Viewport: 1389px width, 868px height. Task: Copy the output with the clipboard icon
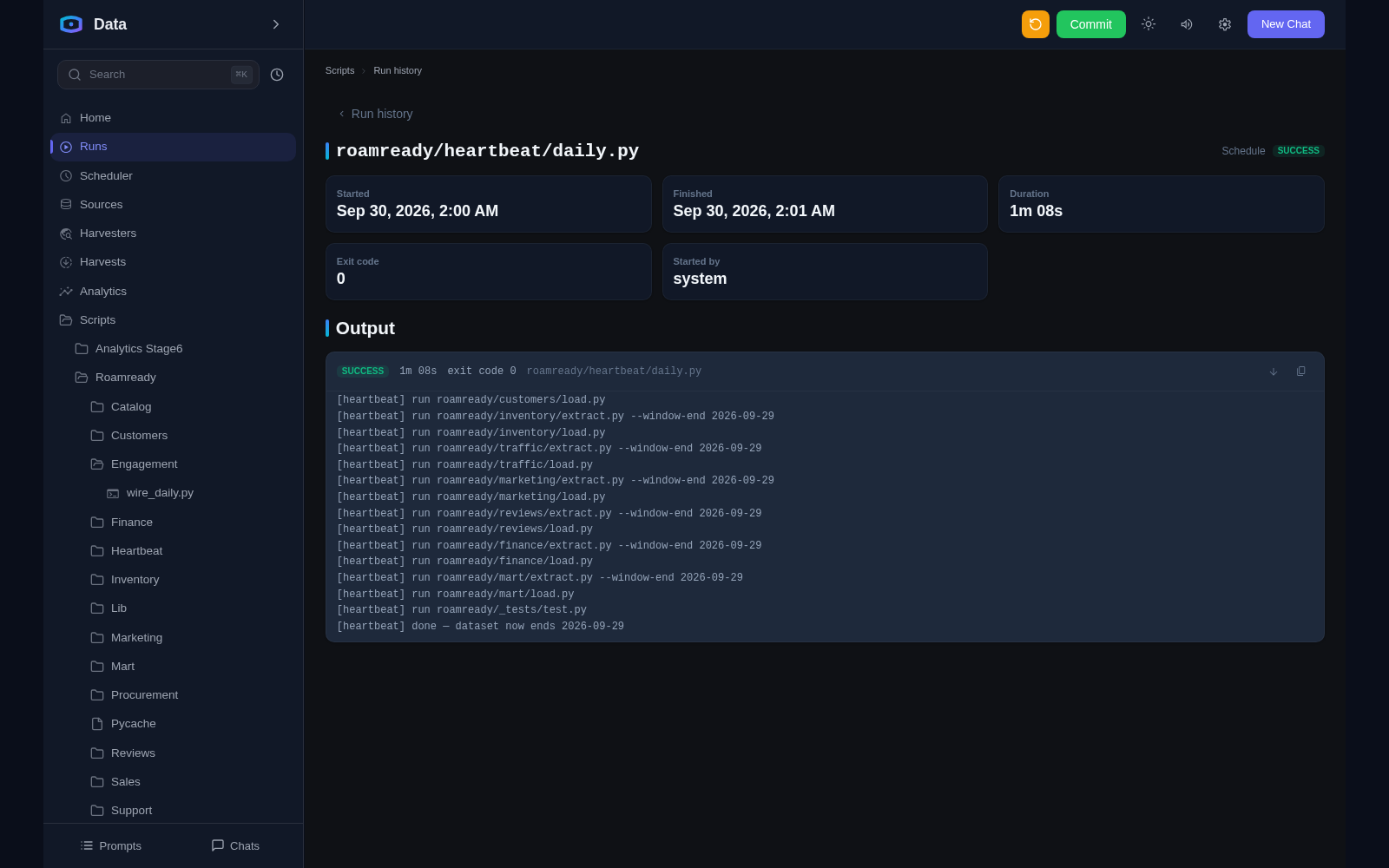[1300, 372]
